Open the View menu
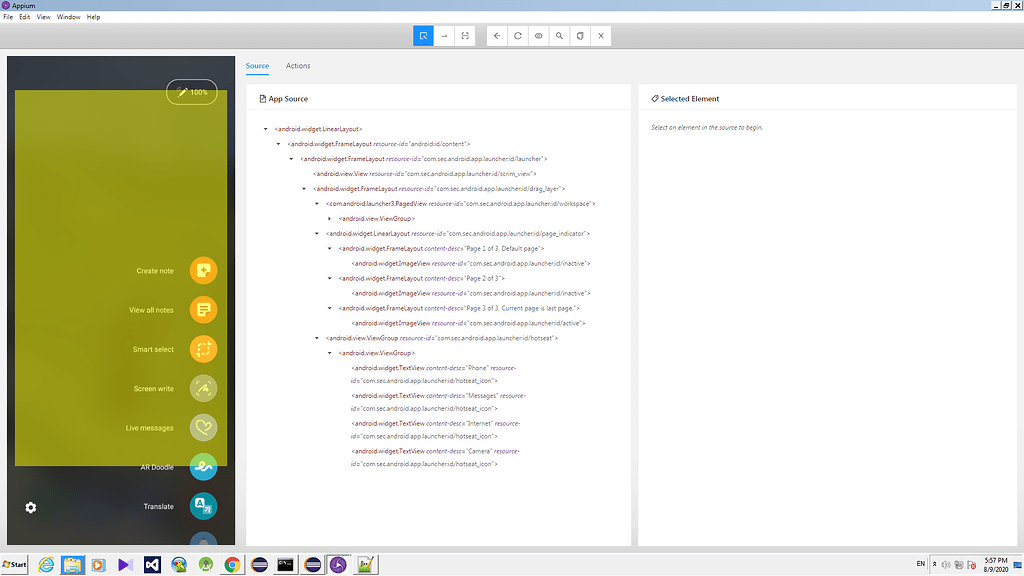The height and width of the screenshot is (576, 1024). click(42, 16)
